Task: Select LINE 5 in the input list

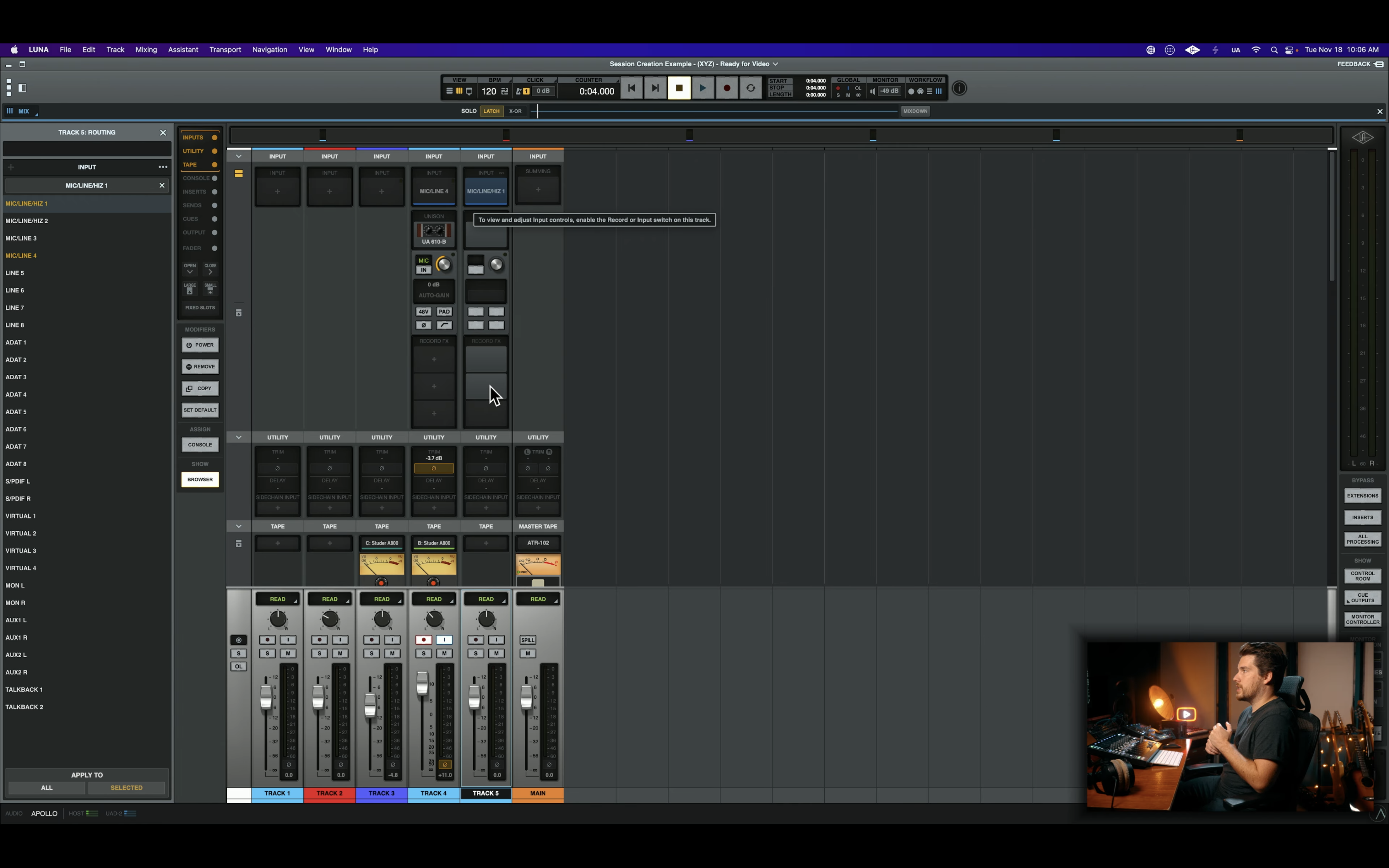Action: [15, 273]
